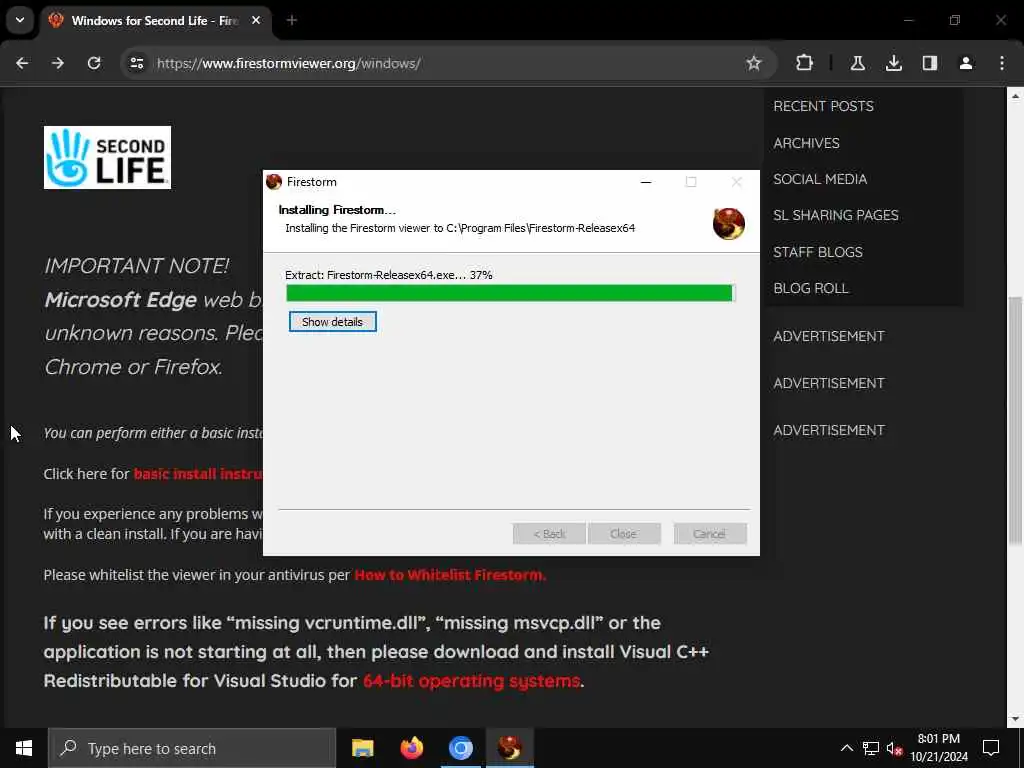This screenshot has width=1024, height=768.
Task: Open SL SHARING PAGES in sidebar
Action: click(835, 215)
